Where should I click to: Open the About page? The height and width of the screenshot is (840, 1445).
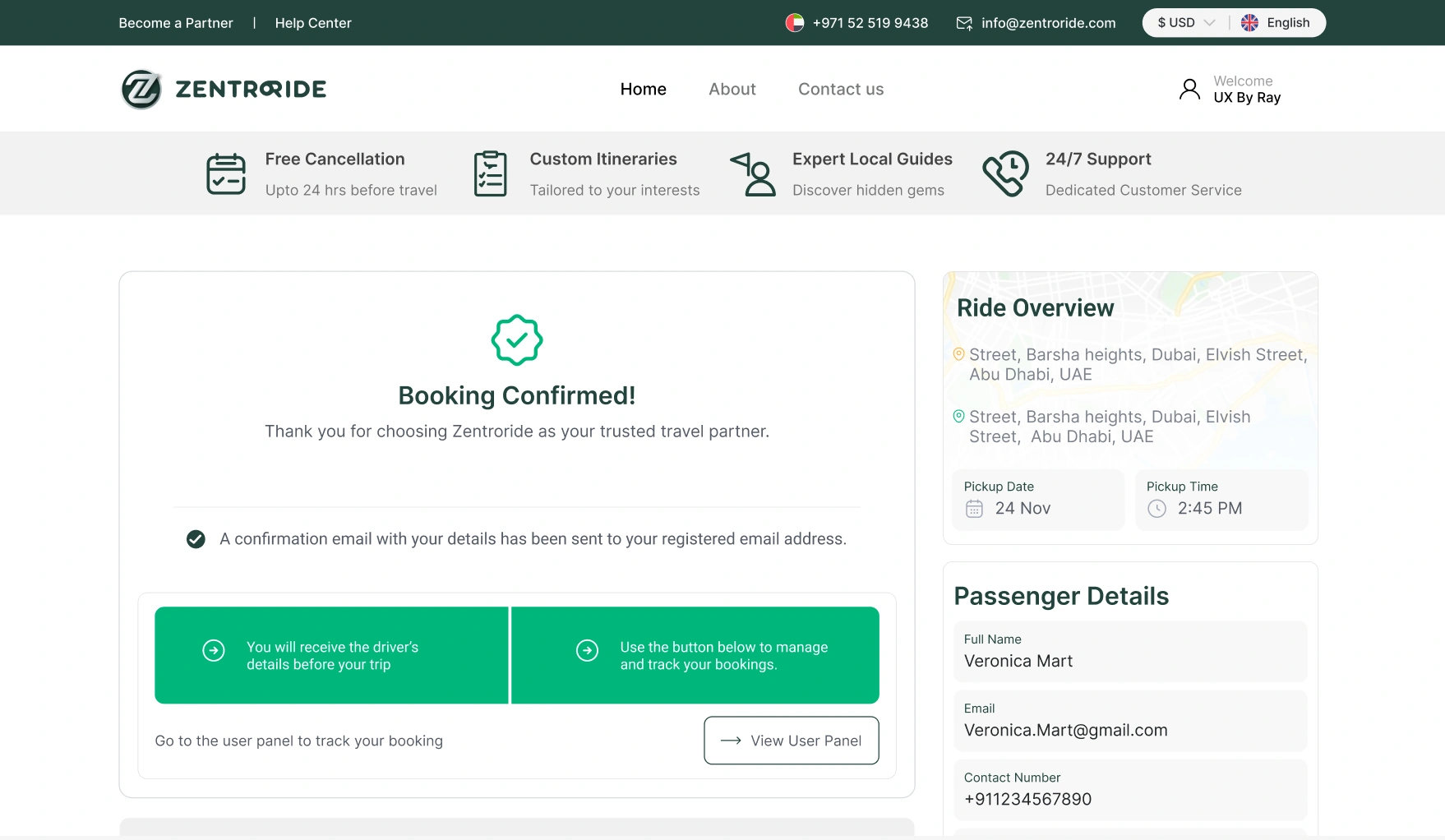point(732,89)
